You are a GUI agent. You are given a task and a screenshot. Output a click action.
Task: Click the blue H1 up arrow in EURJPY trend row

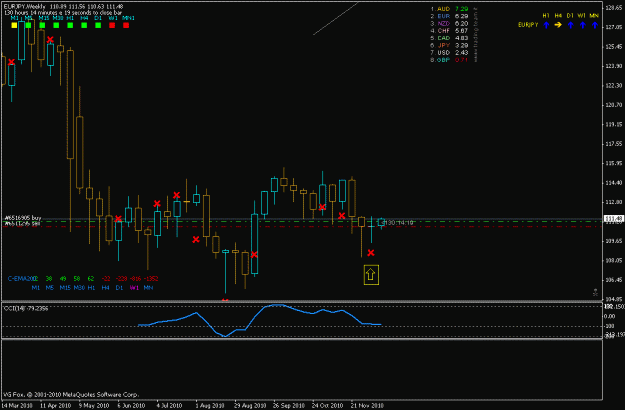tap(546, 25)
